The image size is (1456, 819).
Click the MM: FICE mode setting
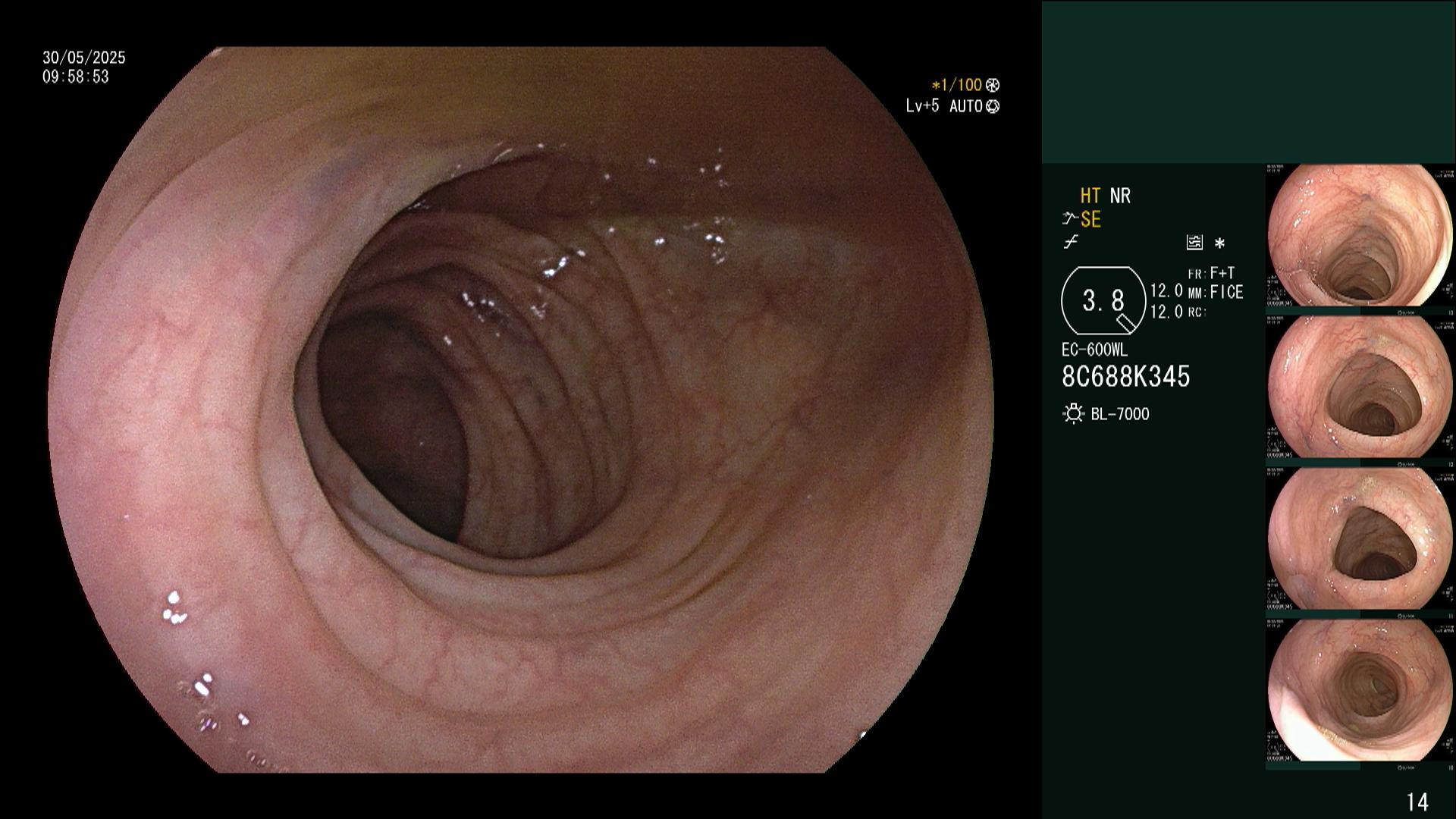(1216, 292)
